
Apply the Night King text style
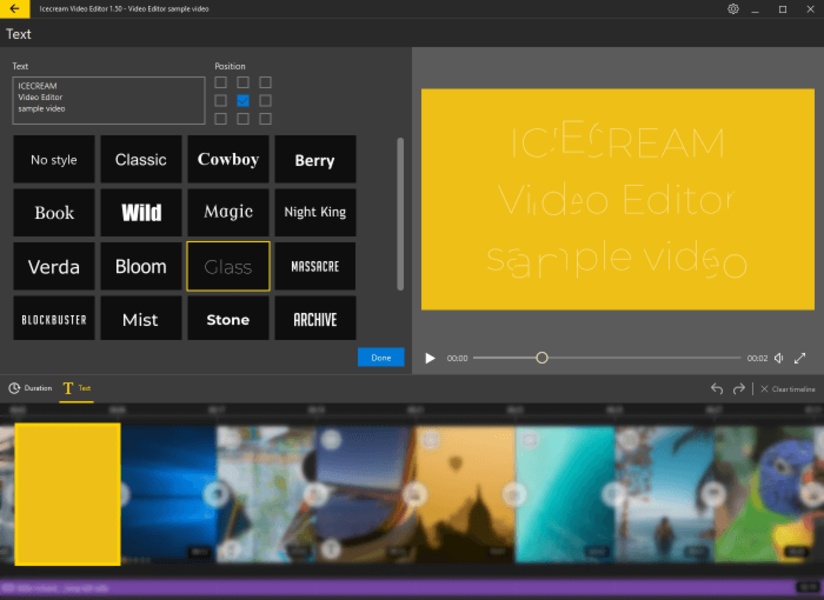click(315, 212)
